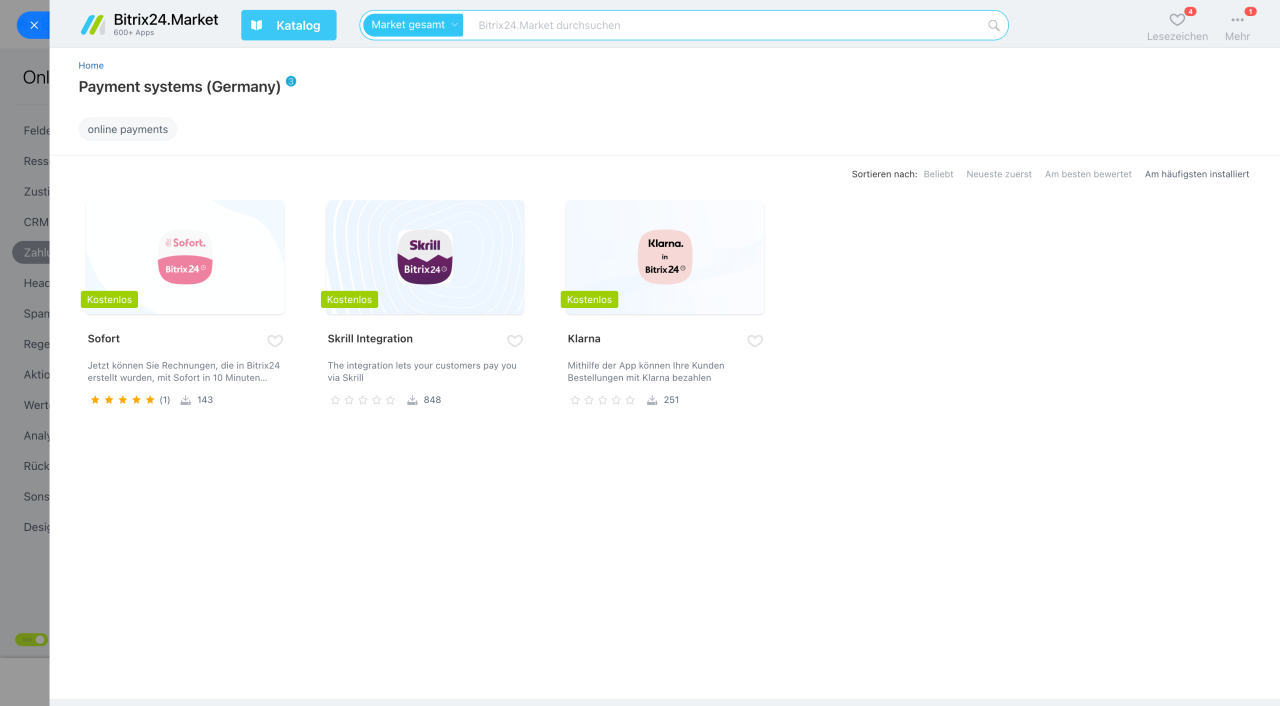Select CRM item in background sidebar
This screenshot has width=1280, height=706.
pos(36,222)
